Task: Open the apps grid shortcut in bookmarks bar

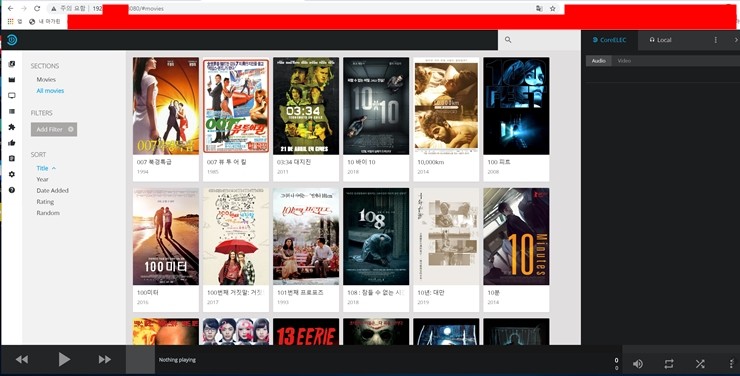Action: point(10,21)
